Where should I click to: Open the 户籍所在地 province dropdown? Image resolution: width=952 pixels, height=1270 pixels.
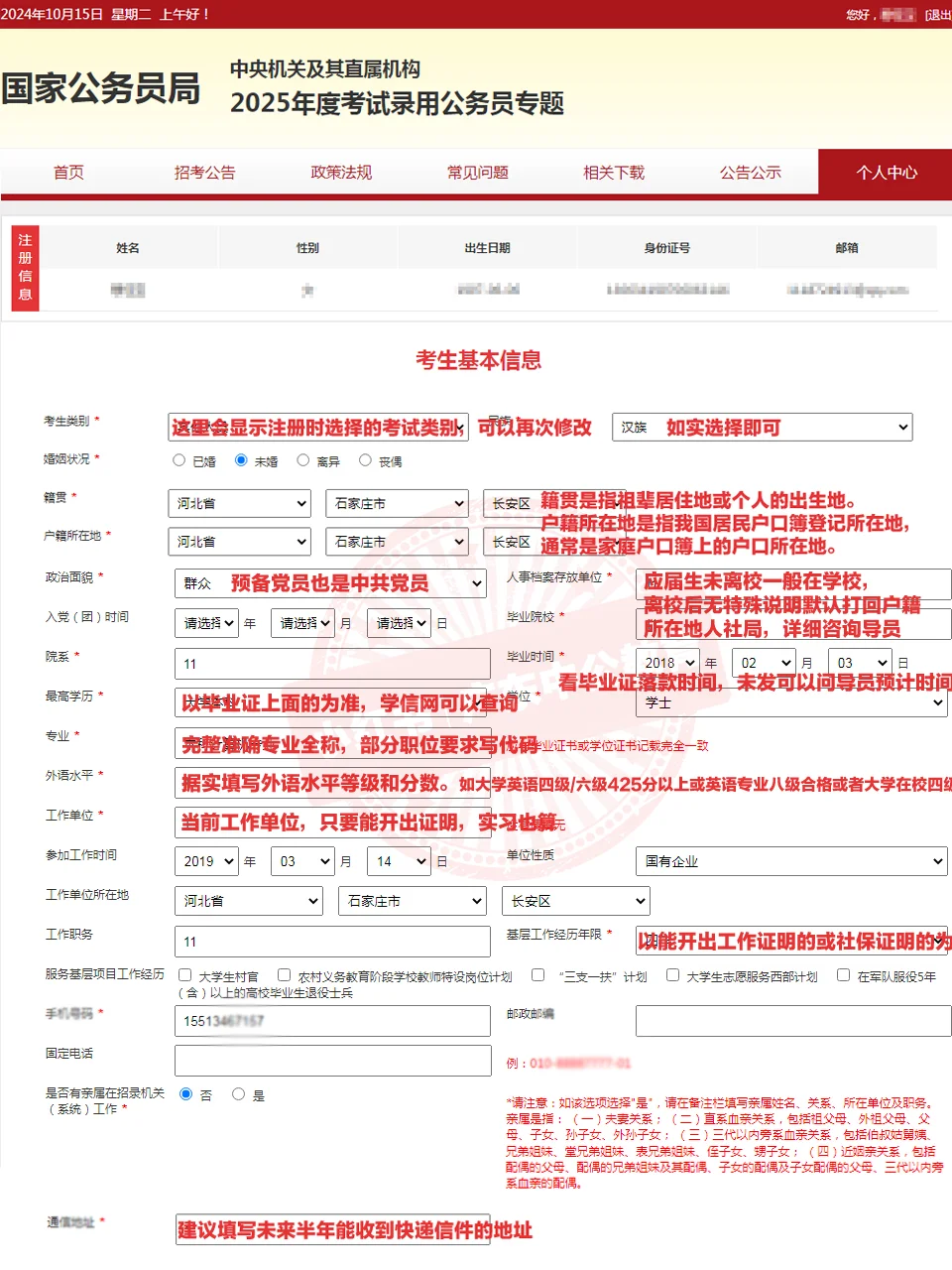point(239,542)
